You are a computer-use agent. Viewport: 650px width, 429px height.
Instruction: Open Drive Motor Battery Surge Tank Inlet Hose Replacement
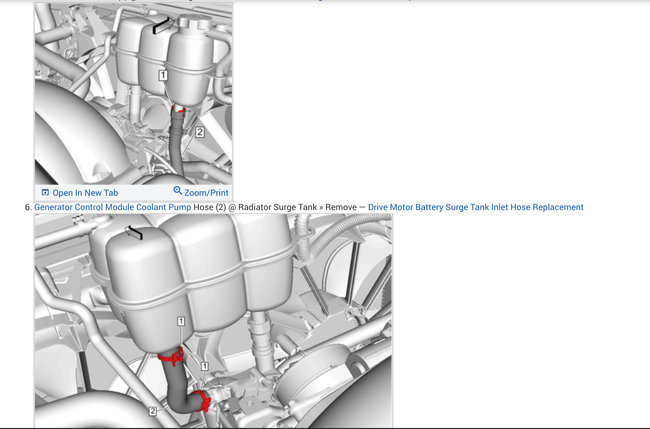coord(475,207)
